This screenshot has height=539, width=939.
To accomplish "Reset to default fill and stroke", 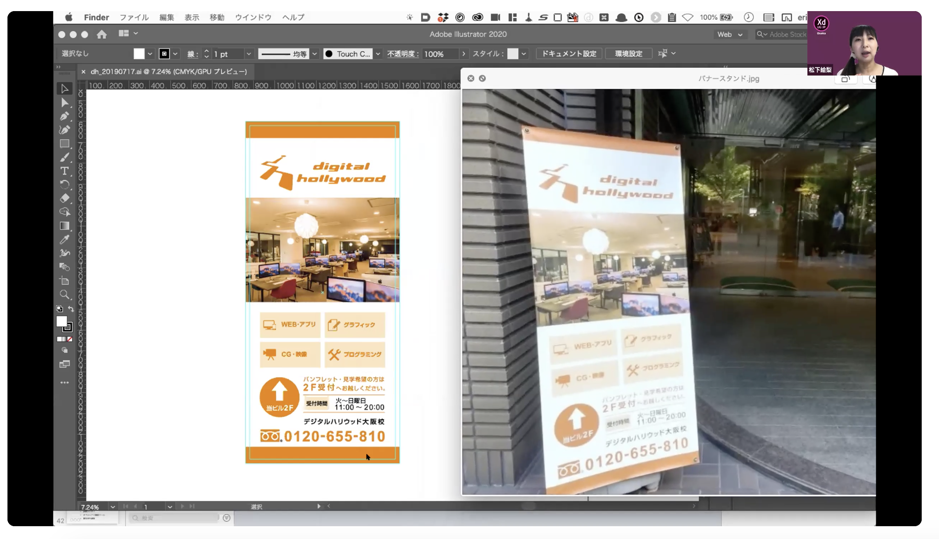I will [x=59, y=309].
